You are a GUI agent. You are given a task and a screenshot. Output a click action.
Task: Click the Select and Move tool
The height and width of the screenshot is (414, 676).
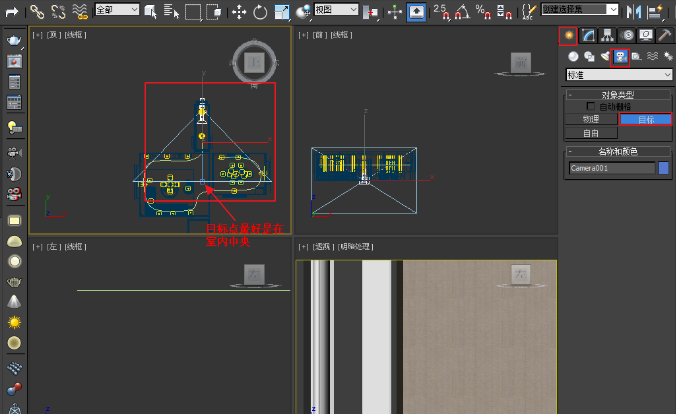point(240,12)
